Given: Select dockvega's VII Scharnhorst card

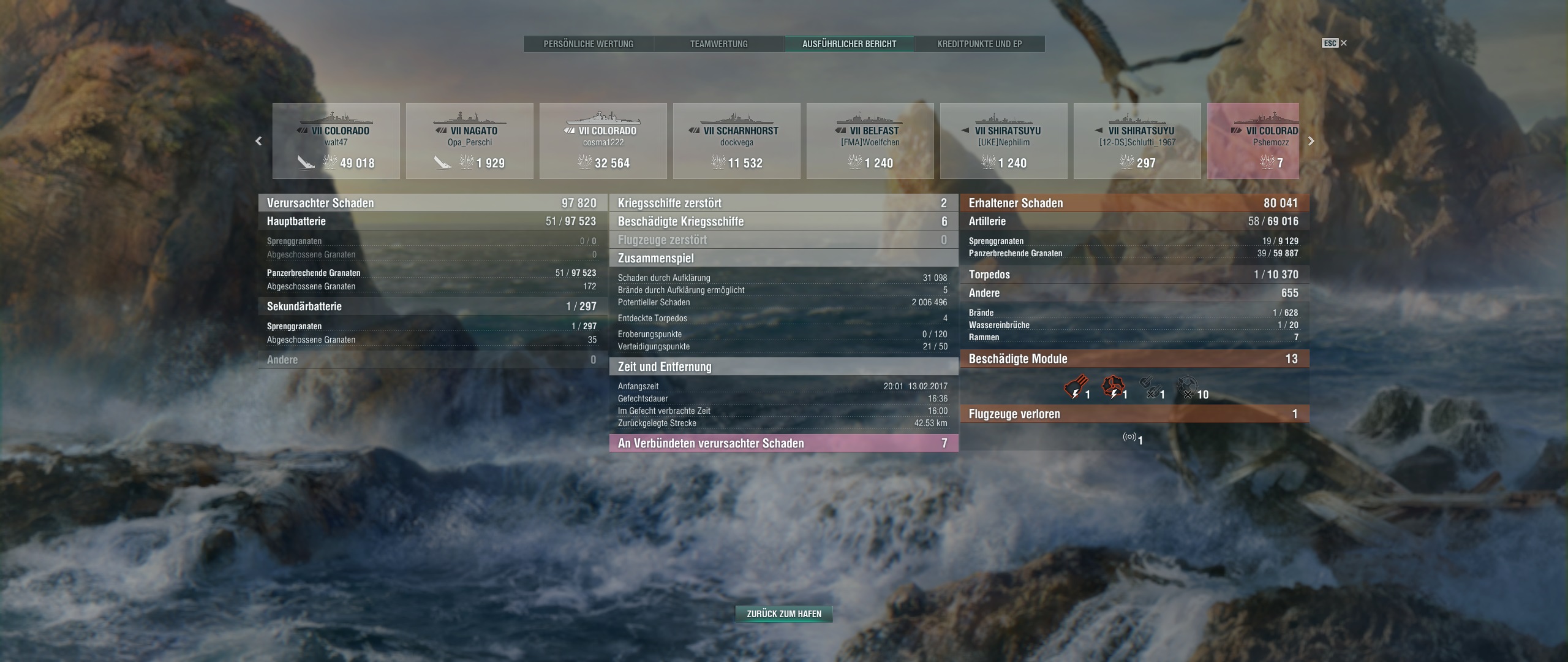Looking at the screenshot, I should (x=736, y=141).
